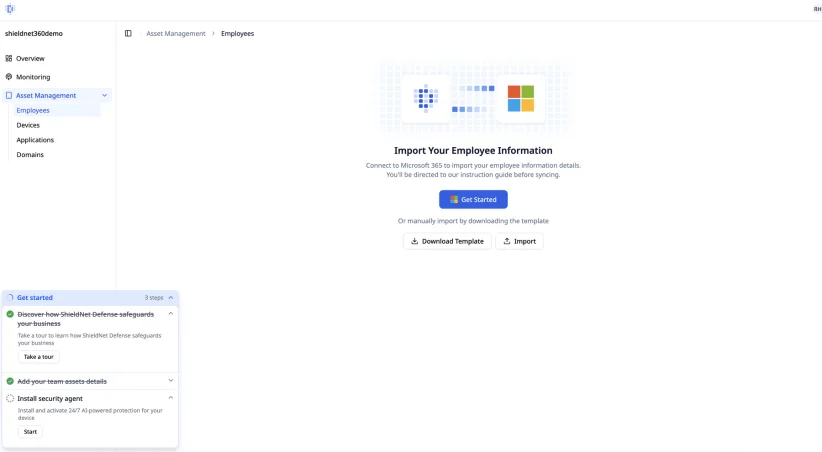Open the Monitoring page
This screenshot has height=452, width=822.
[33, 77]
